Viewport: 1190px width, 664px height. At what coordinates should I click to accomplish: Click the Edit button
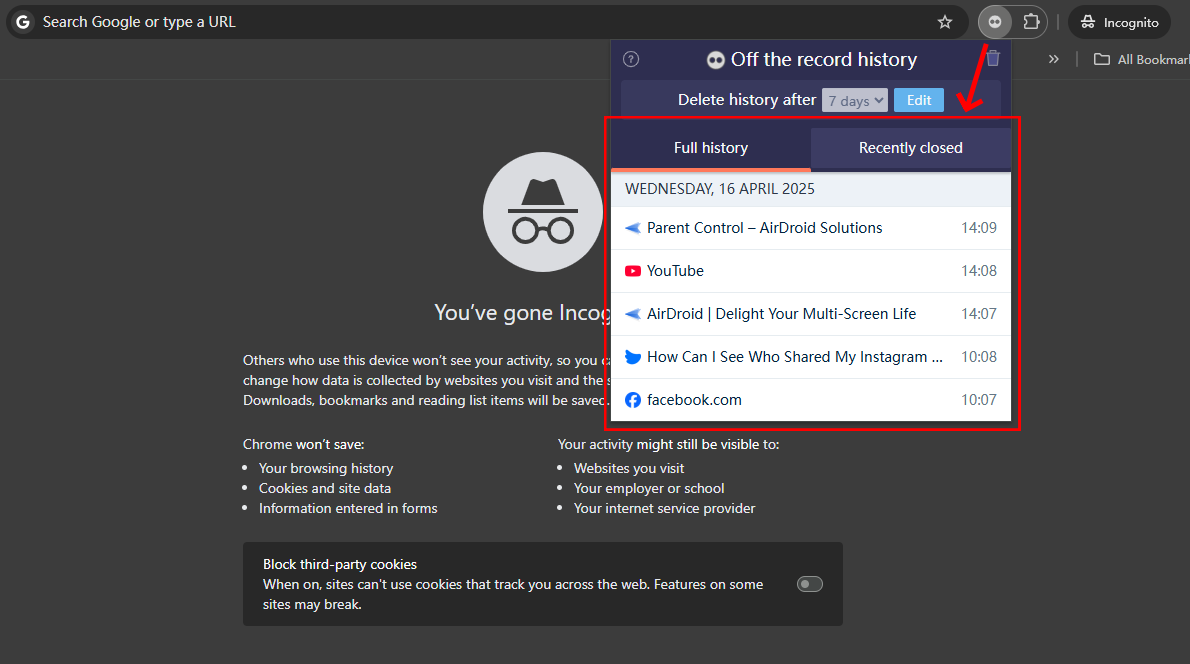tap(918, 100)
